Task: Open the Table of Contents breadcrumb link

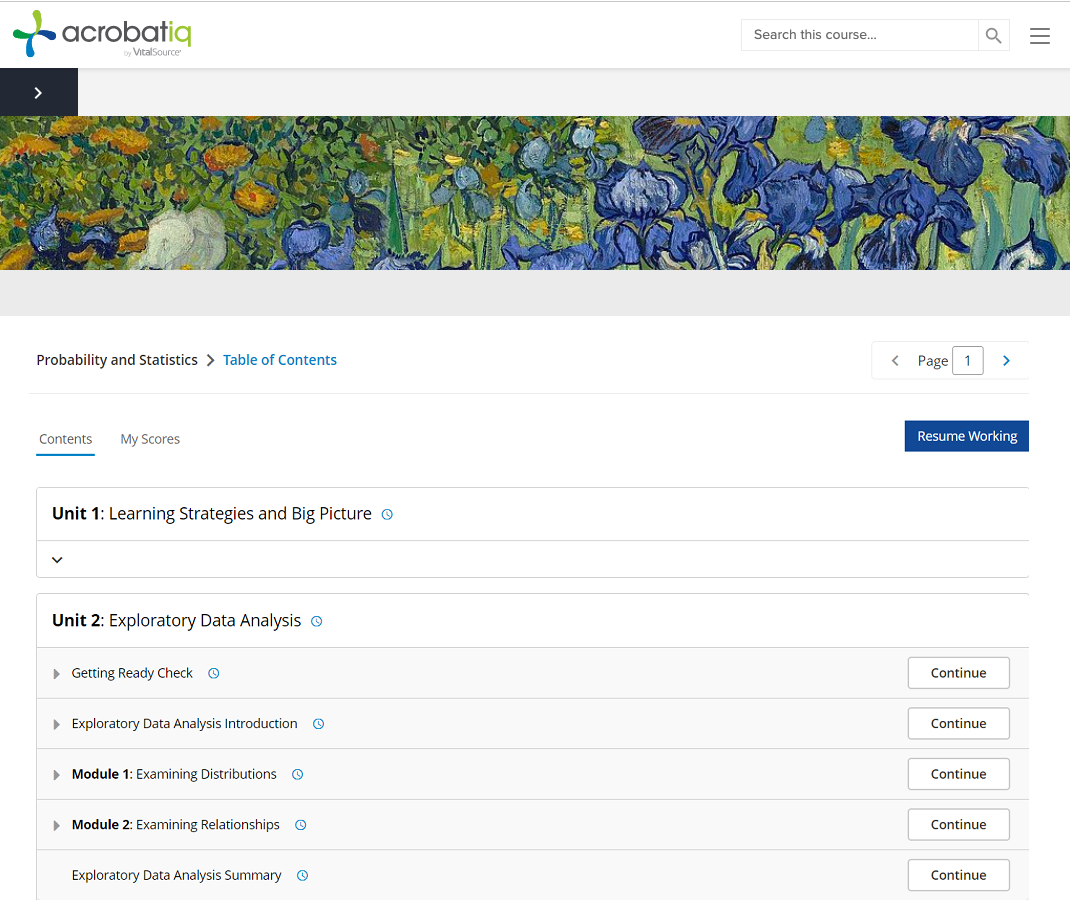Action: click(280, 360)
